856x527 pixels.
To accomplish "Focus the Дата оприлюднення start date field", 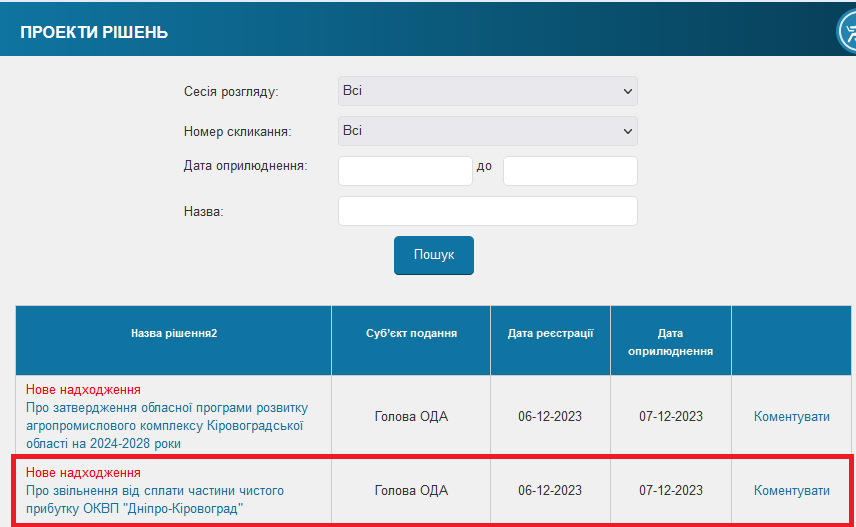I will (405, 171).
